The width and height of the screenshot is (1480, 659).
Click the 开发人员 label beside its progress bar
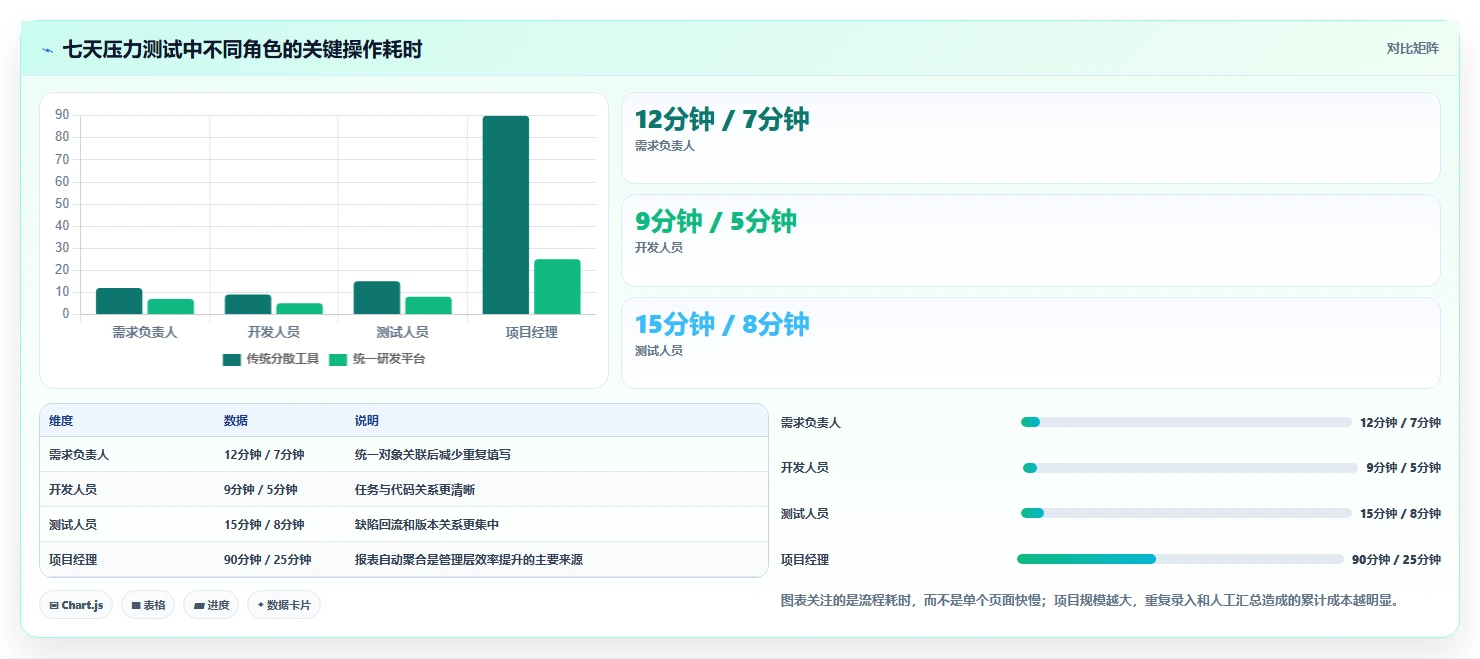(805, 468)
